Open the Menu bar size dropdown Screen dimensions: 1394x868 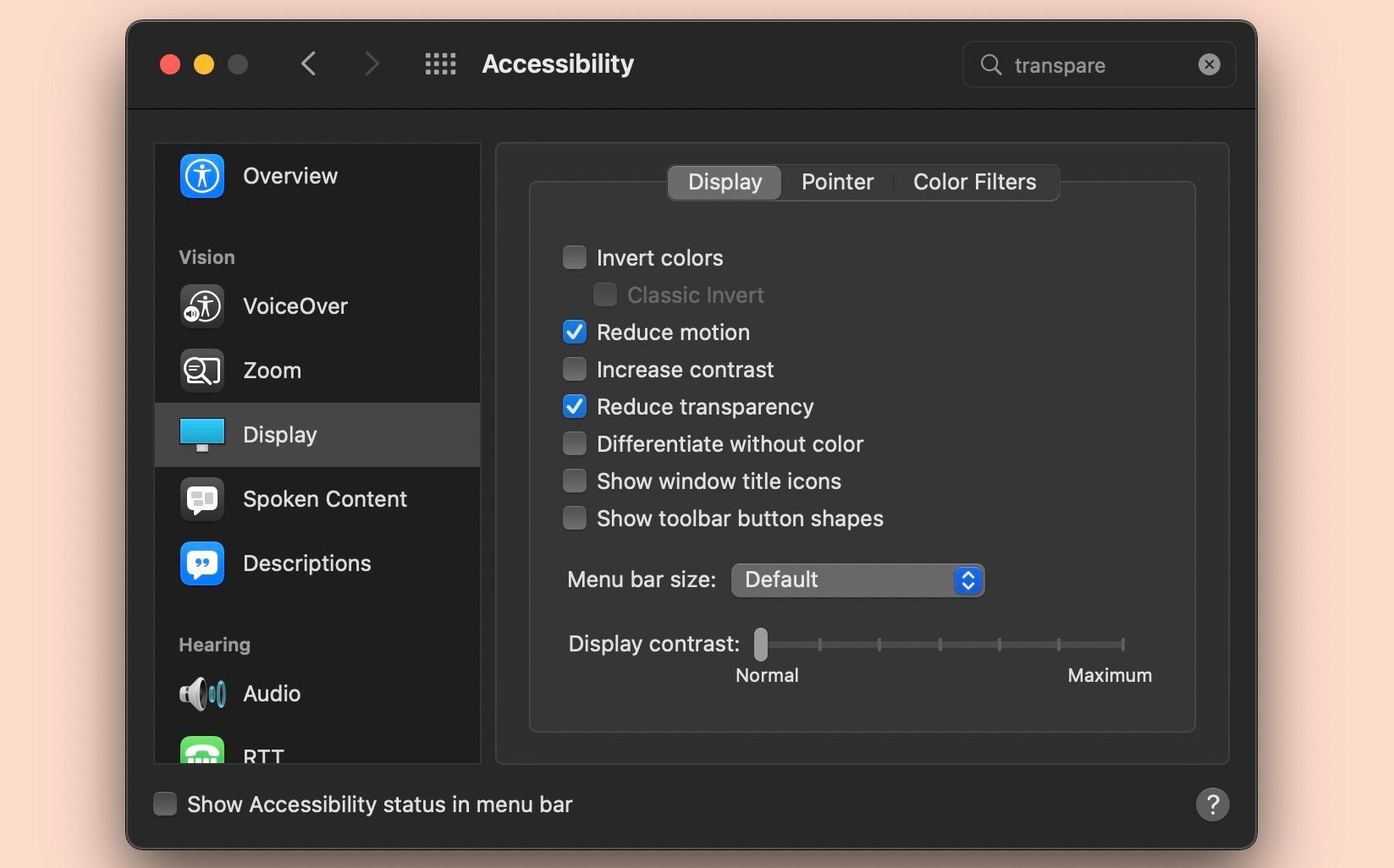point(857,580)
